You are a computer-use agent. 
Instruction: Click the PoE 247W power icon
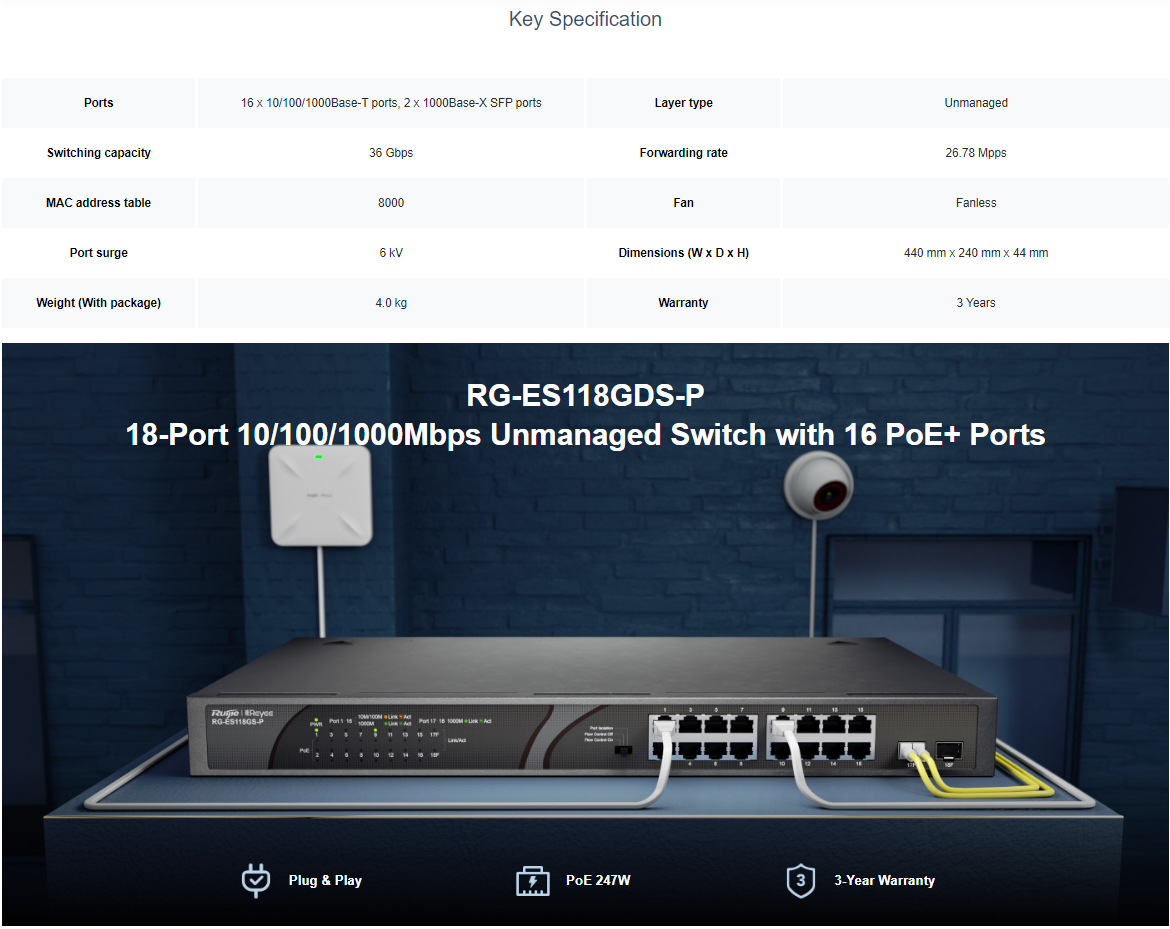(533, 881)
